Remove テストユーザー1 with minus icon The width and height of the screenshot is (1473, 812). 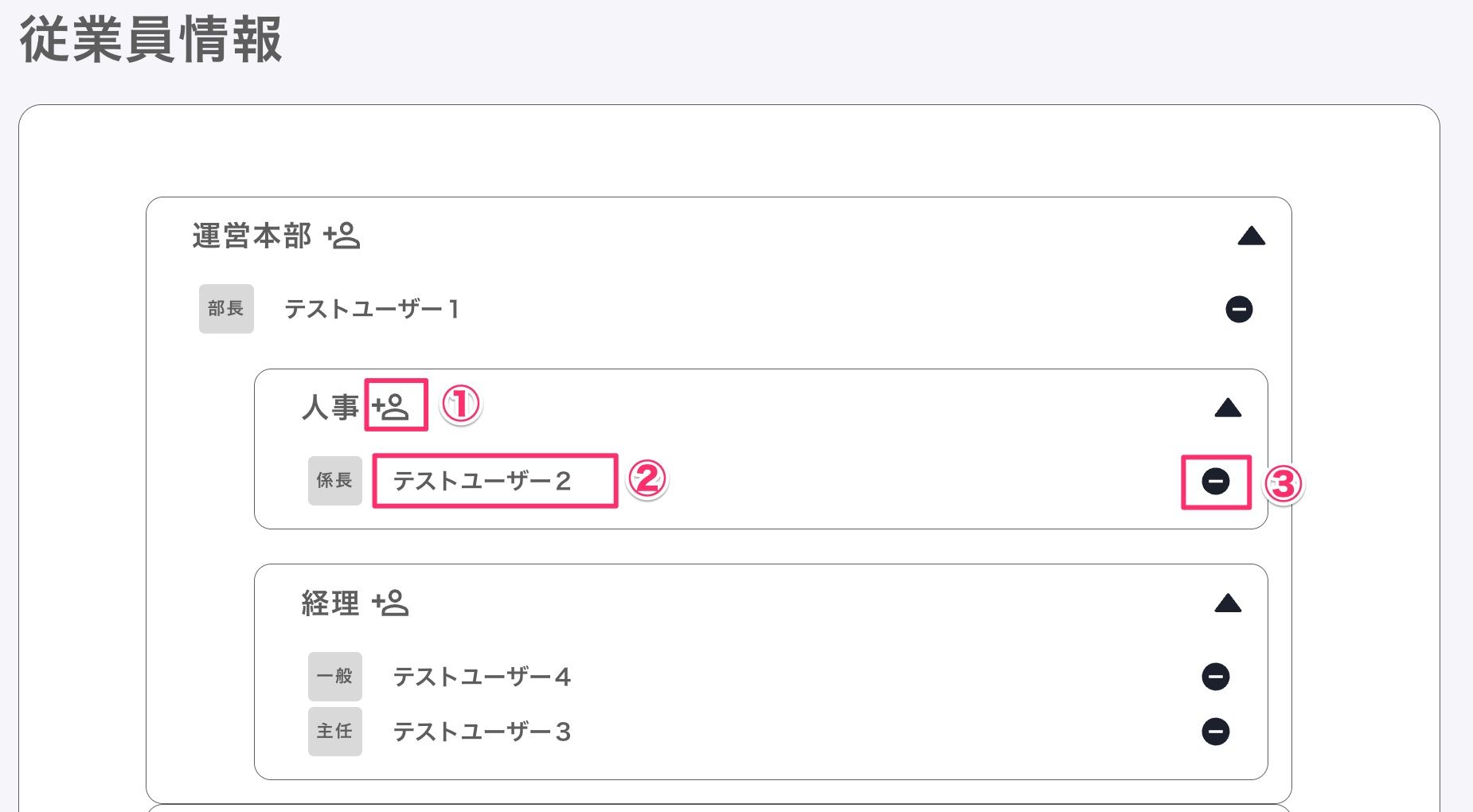click(1239, 309)
